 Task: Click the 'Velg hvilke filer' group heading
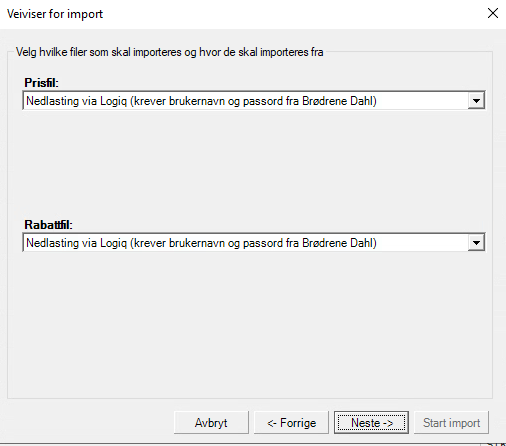coord(170,52)
